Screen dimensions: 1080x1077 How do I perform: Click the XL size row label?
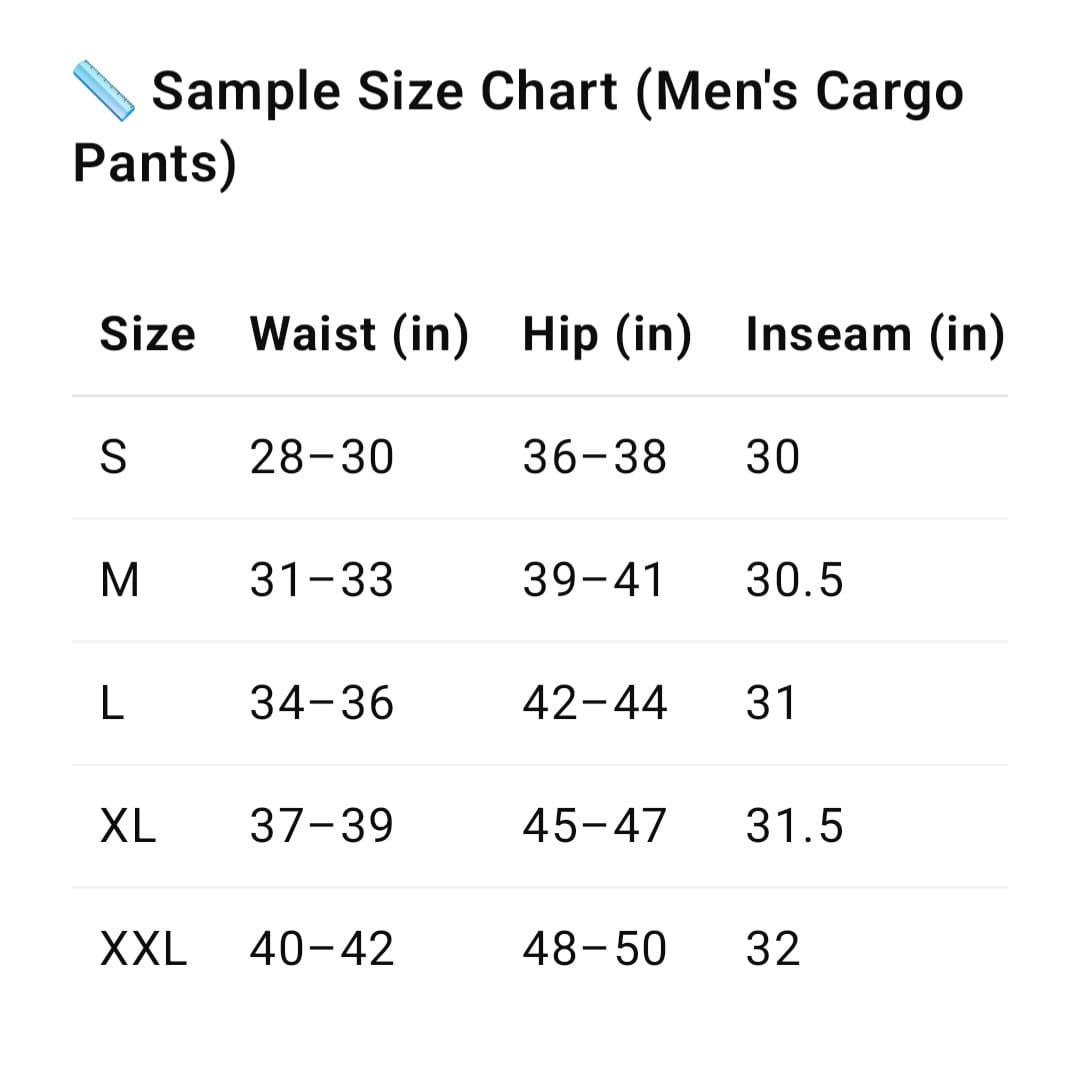coord(128,825)
